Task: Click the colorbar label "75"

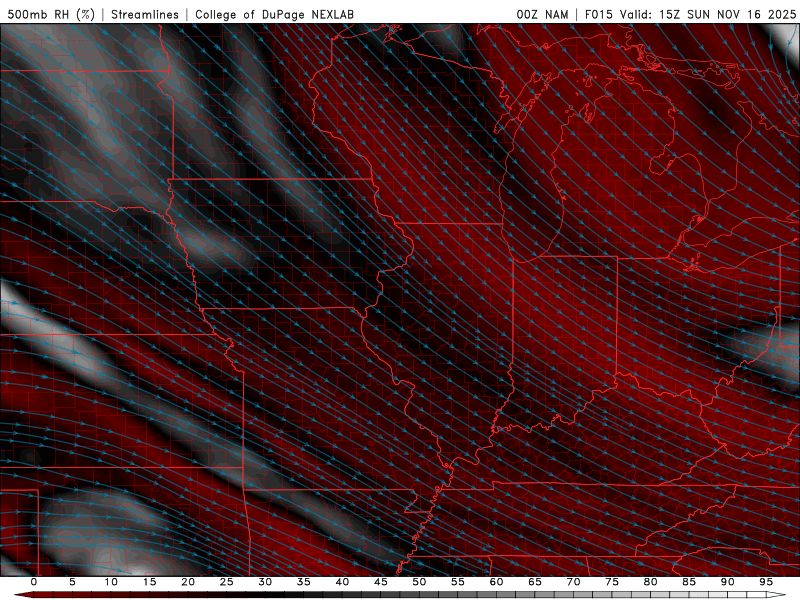Action: [x=612, y=582]
